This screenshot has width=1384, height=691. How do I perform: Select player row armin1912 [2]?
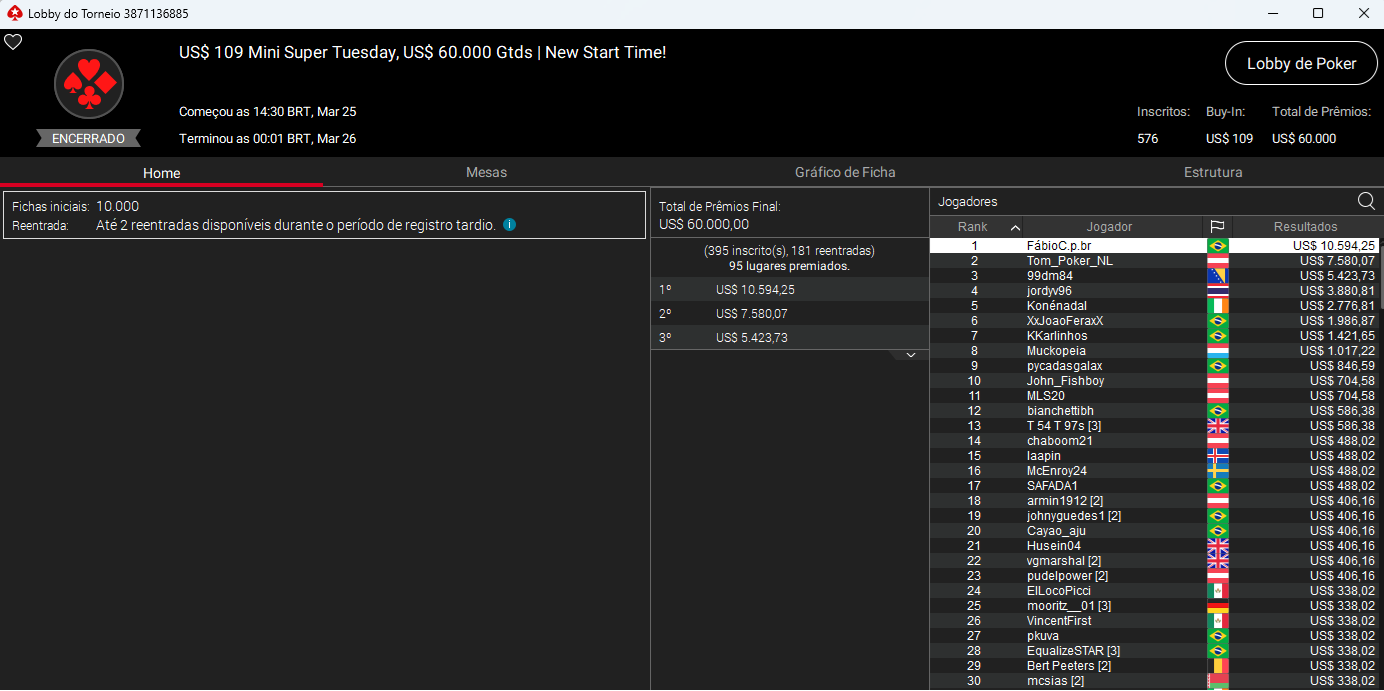pyautogui.click(x=1154, y=501)
